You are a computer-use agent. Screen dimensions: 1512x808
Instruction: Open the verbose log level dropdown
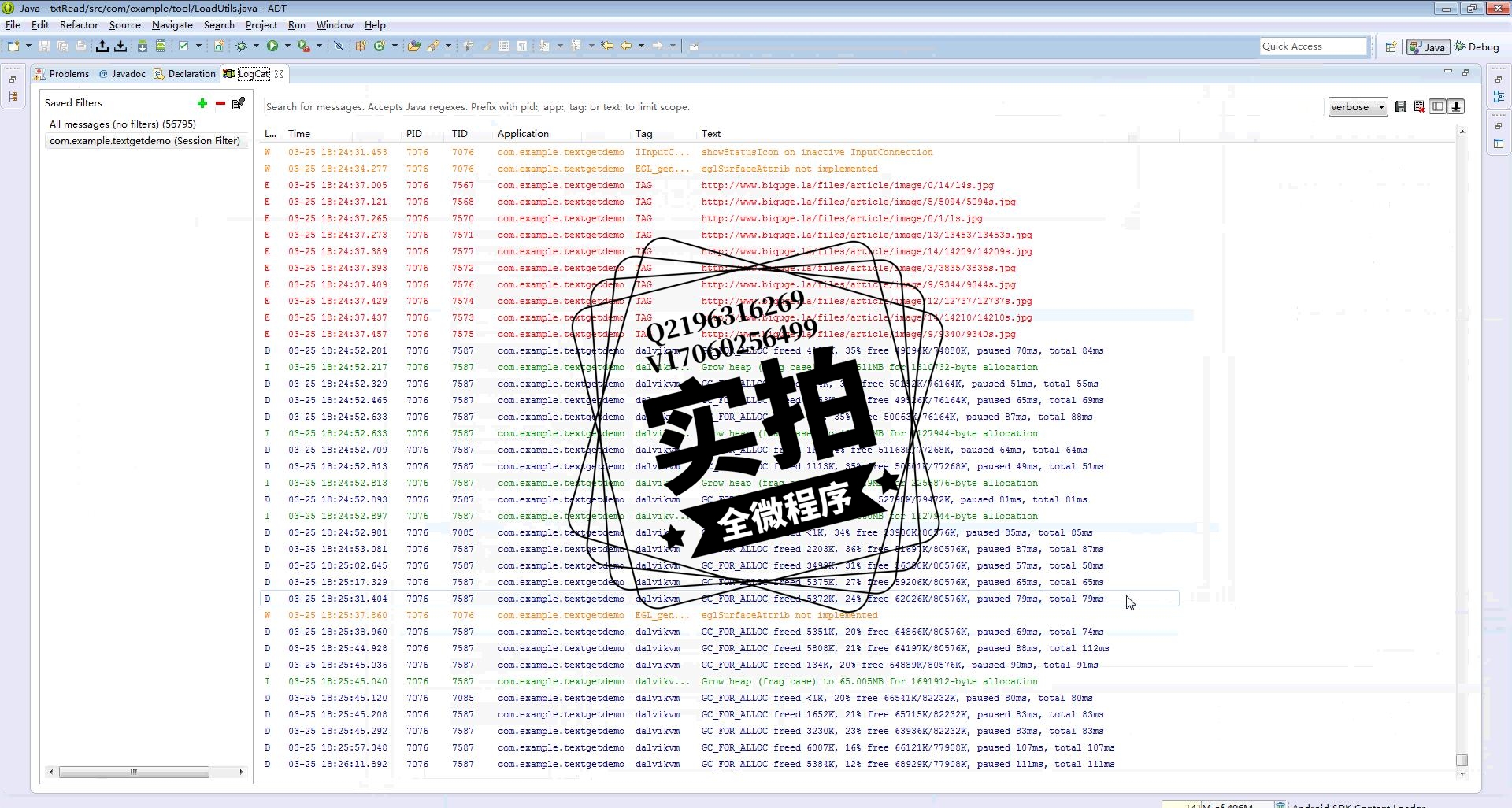pos(1357,107)
